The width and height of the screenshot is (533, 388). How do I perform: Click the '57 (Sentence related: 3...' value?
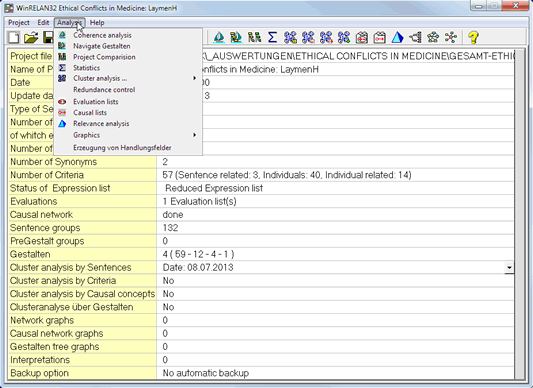click(287, 175)
